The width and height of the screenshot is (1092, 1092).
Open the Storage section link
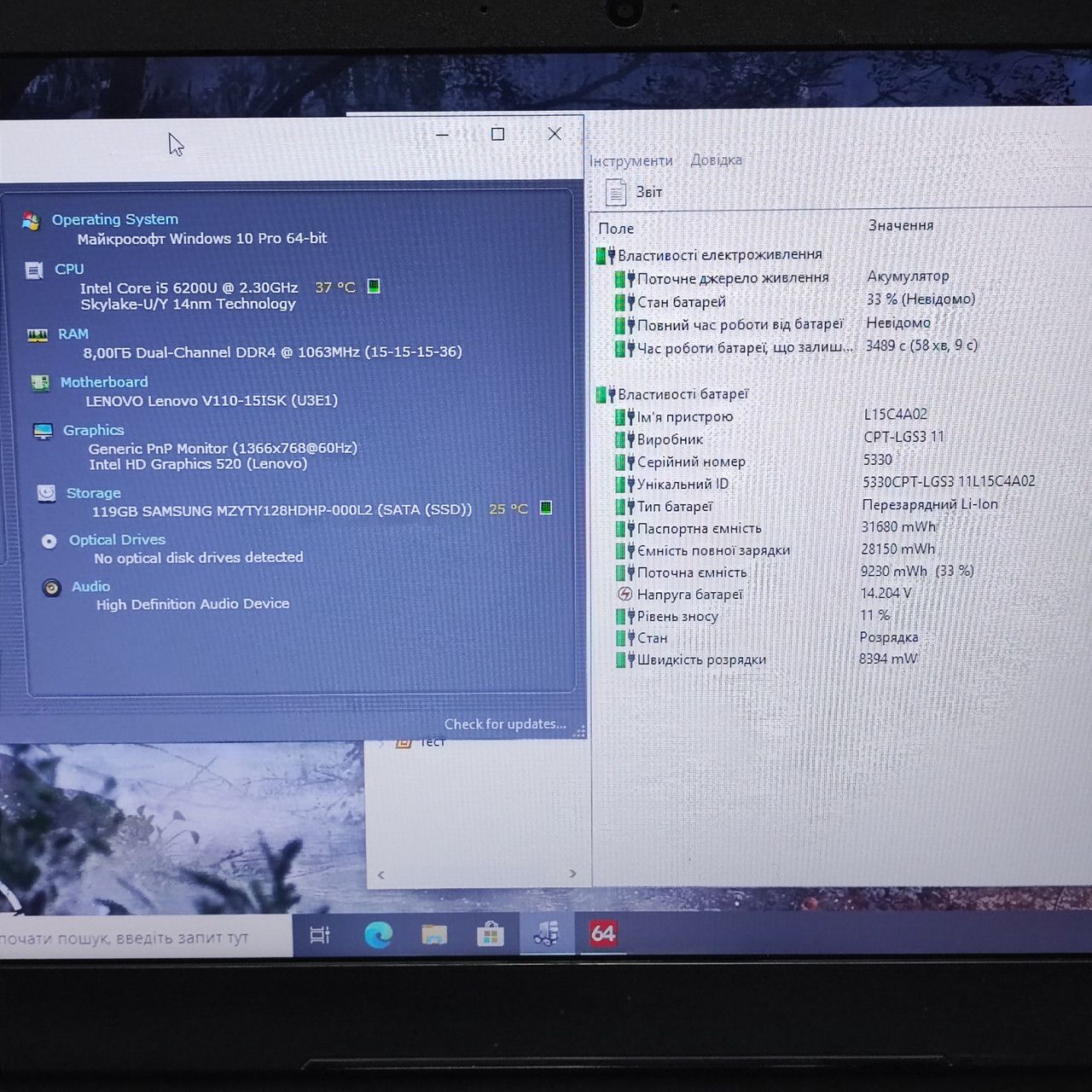click(94, 493)
